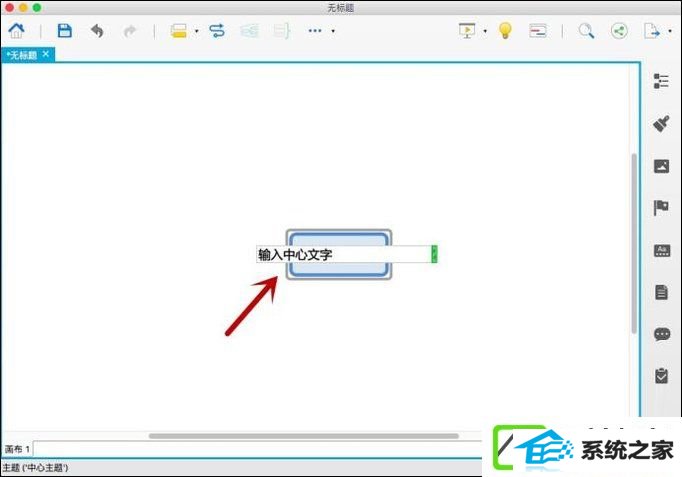682x477 pixels.
Task: Open presentation mode dropdown arrow
Action: pyautogui.click(x=485, y=31)
